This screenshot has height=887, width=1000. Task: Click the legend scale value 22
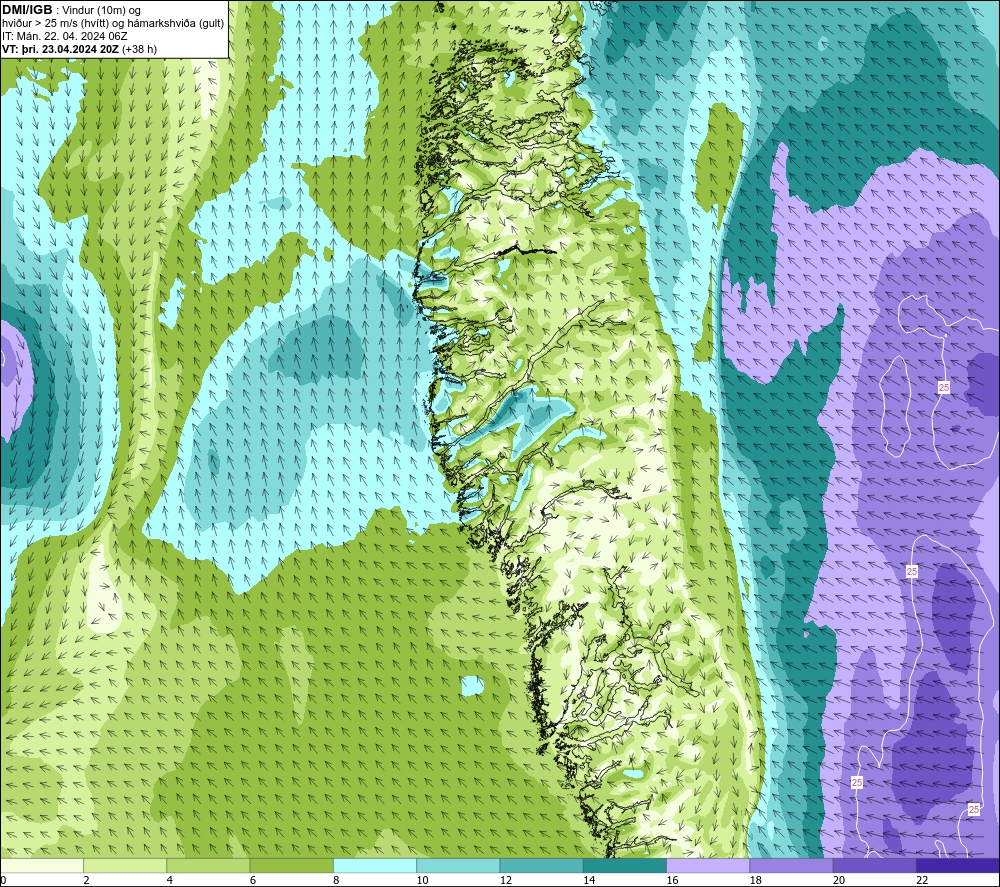point(923,881)
